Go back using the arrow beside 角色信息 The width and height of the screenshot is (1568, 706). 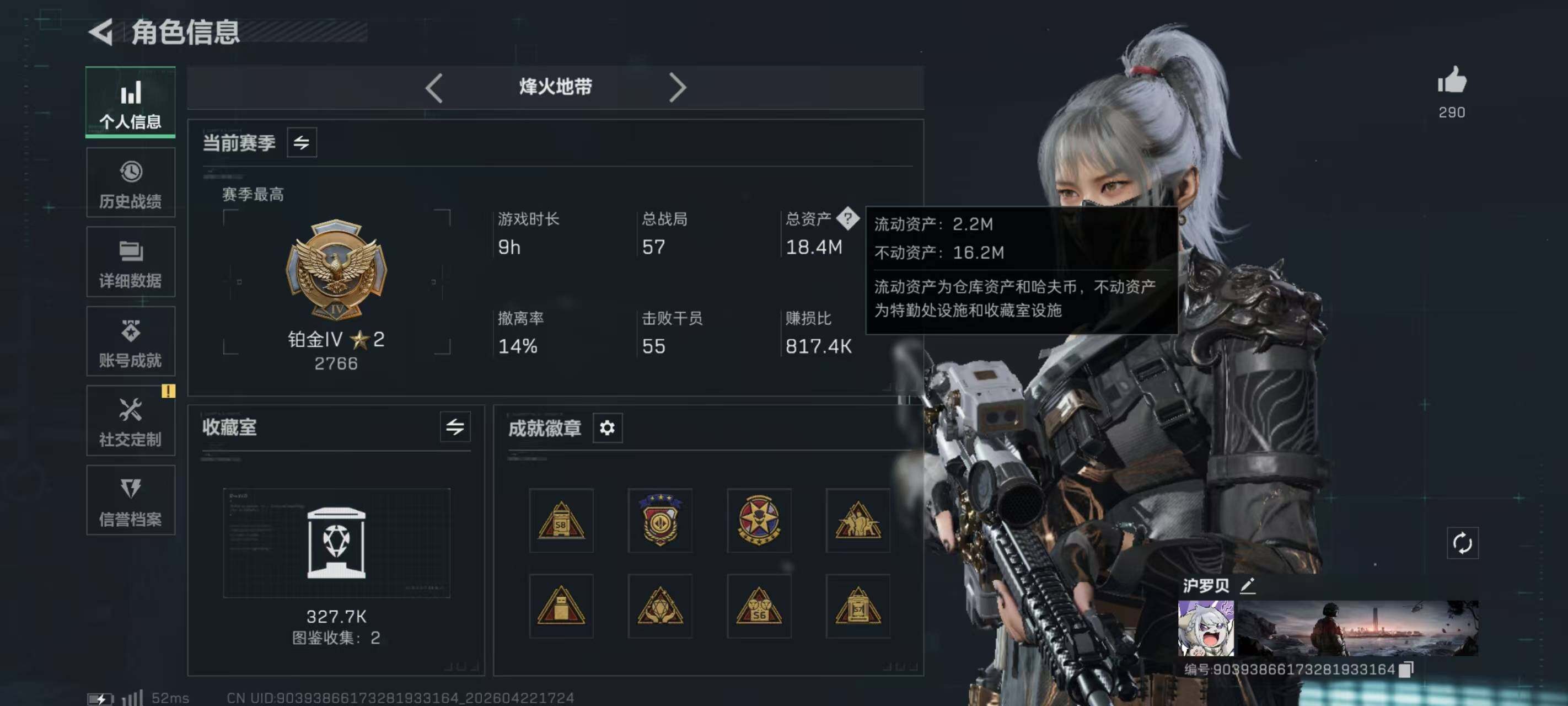101,31
